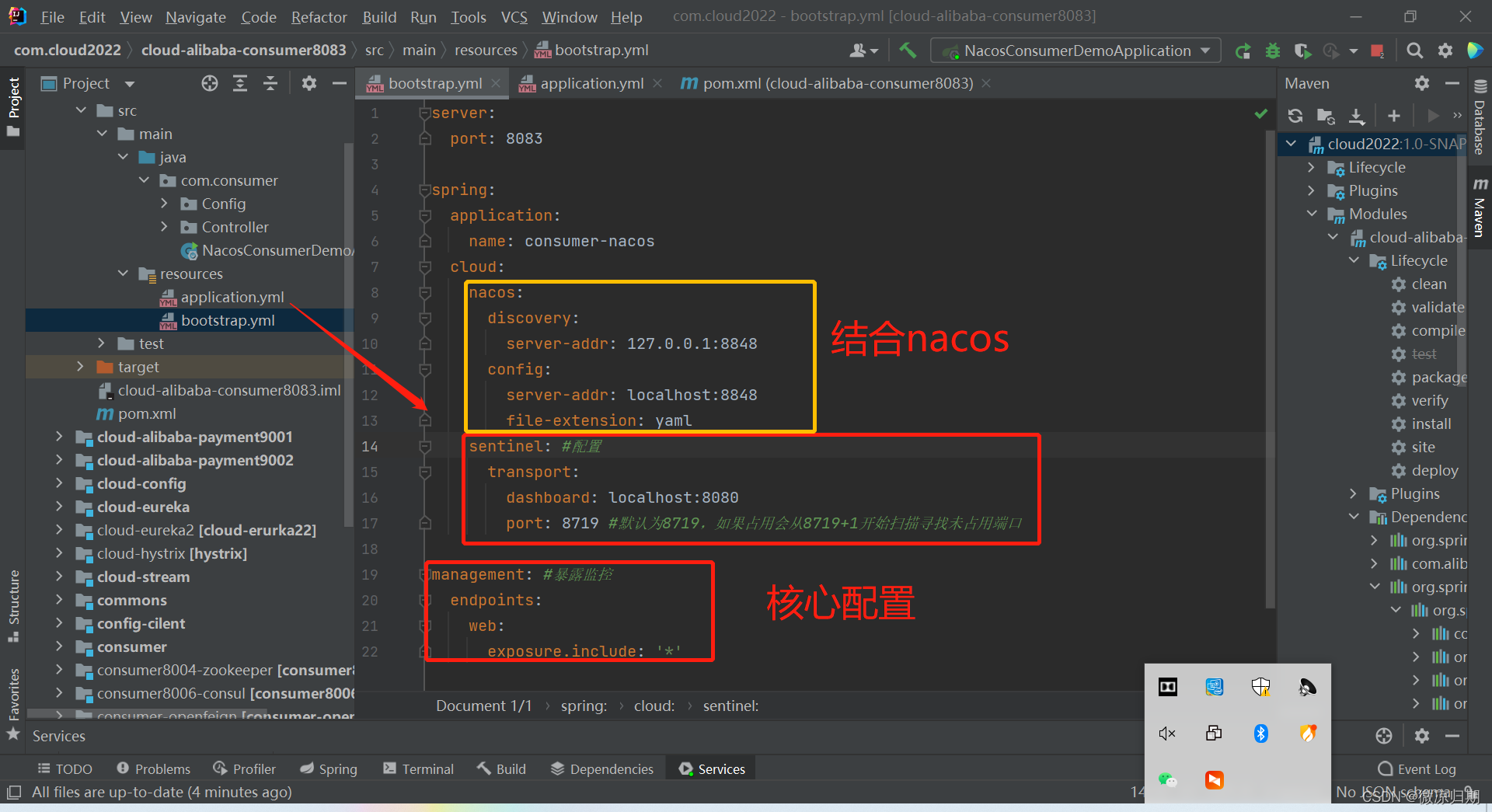Click the editor vertical scrollbar
1492x812 pixels.
coord(1271,369)
